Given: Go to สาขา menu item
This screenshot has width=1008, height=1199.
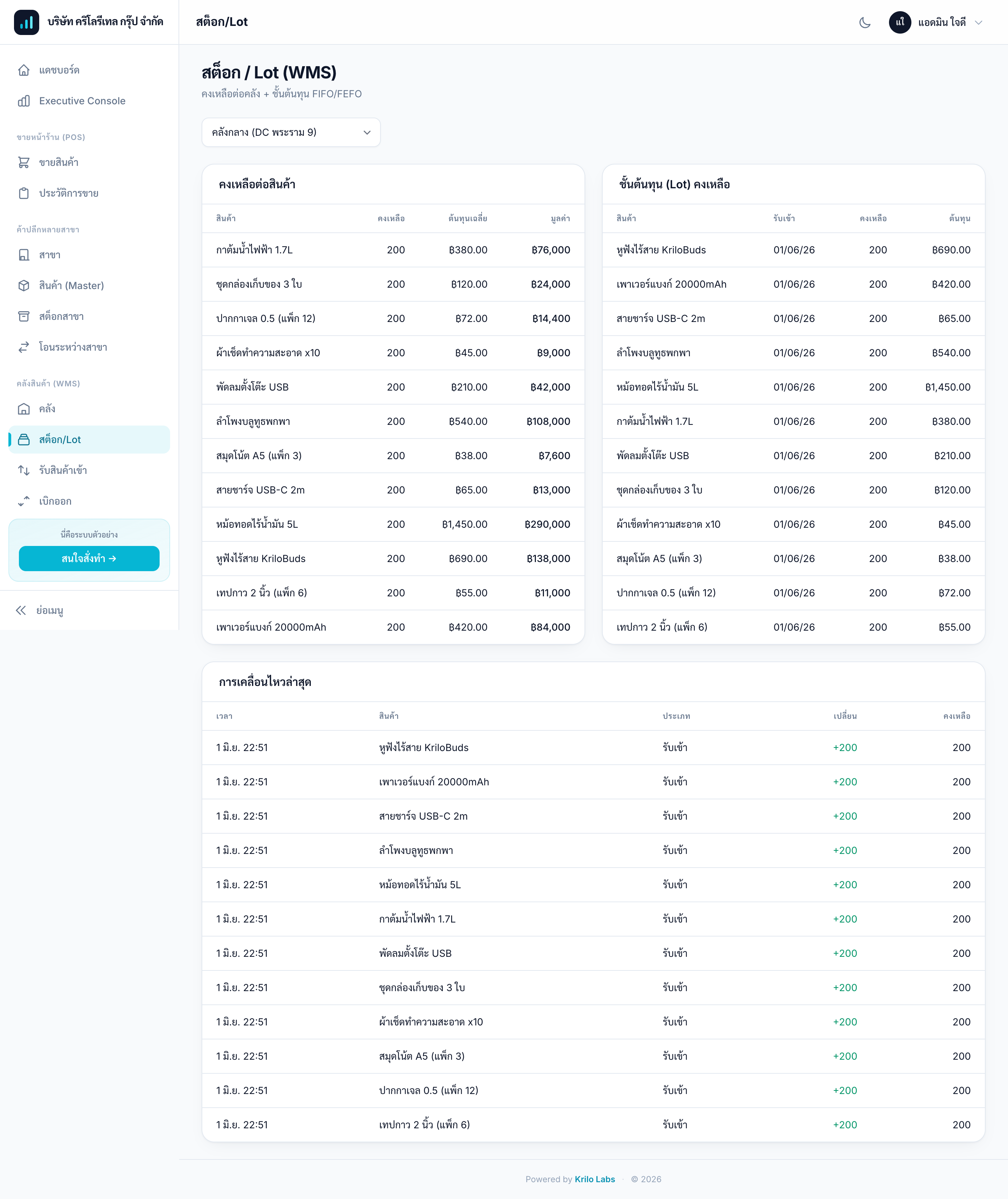Looking at the screenshot, I should [89, 255].
